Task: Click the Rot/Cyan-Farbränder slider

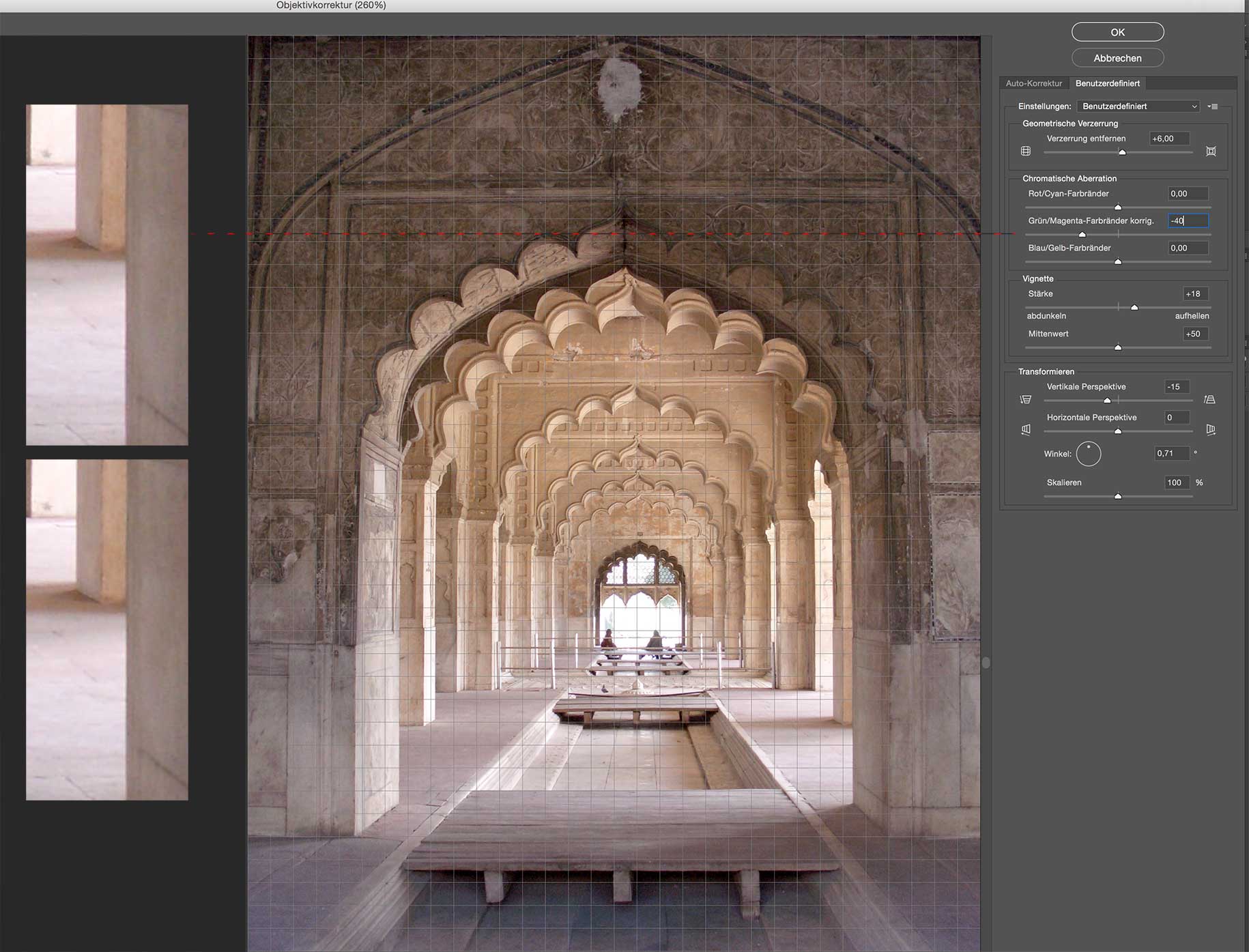Action: 1118,207
